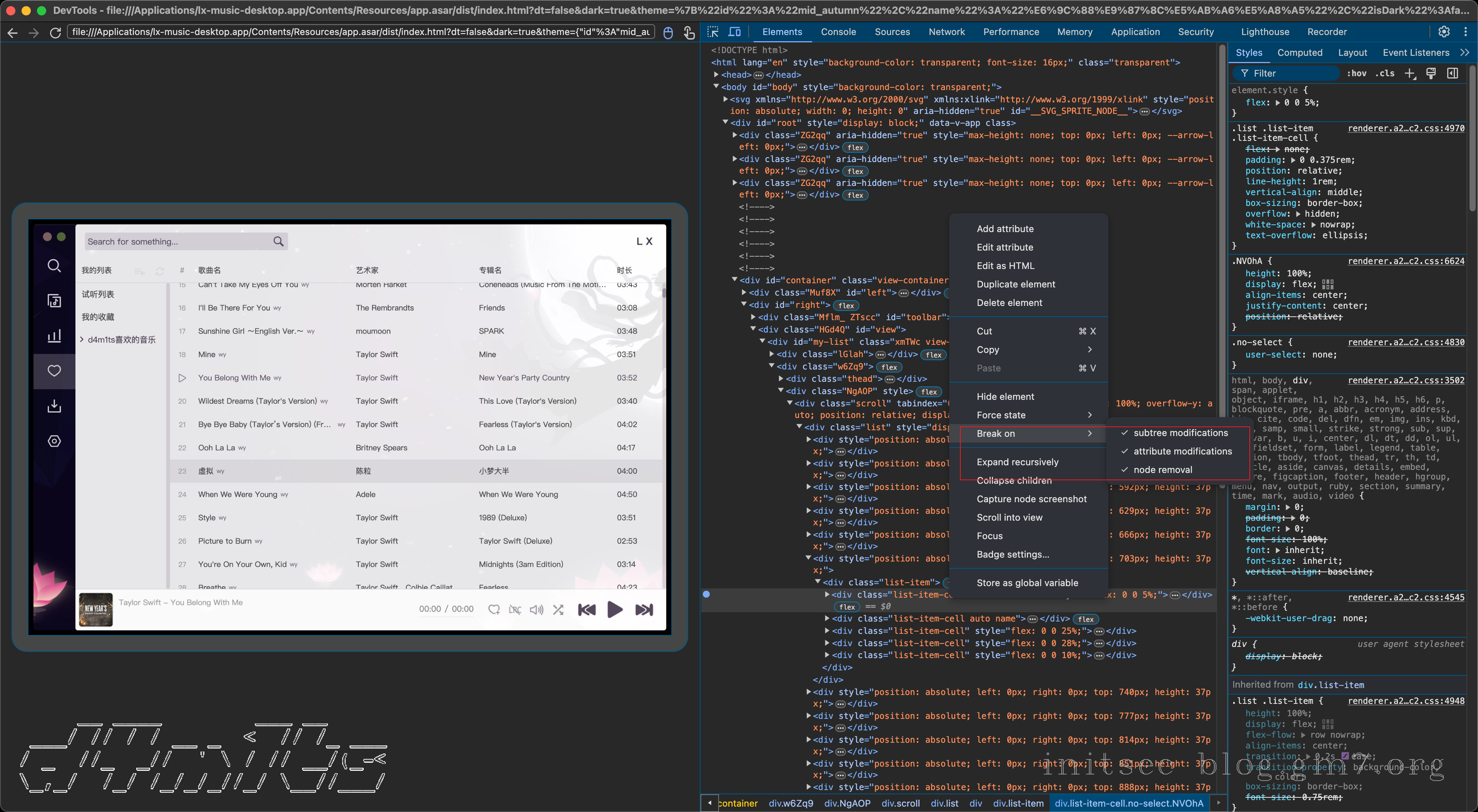Click the new style rule plus icon
Viewport: 1478px width, 812px height.
point(1409,74)
